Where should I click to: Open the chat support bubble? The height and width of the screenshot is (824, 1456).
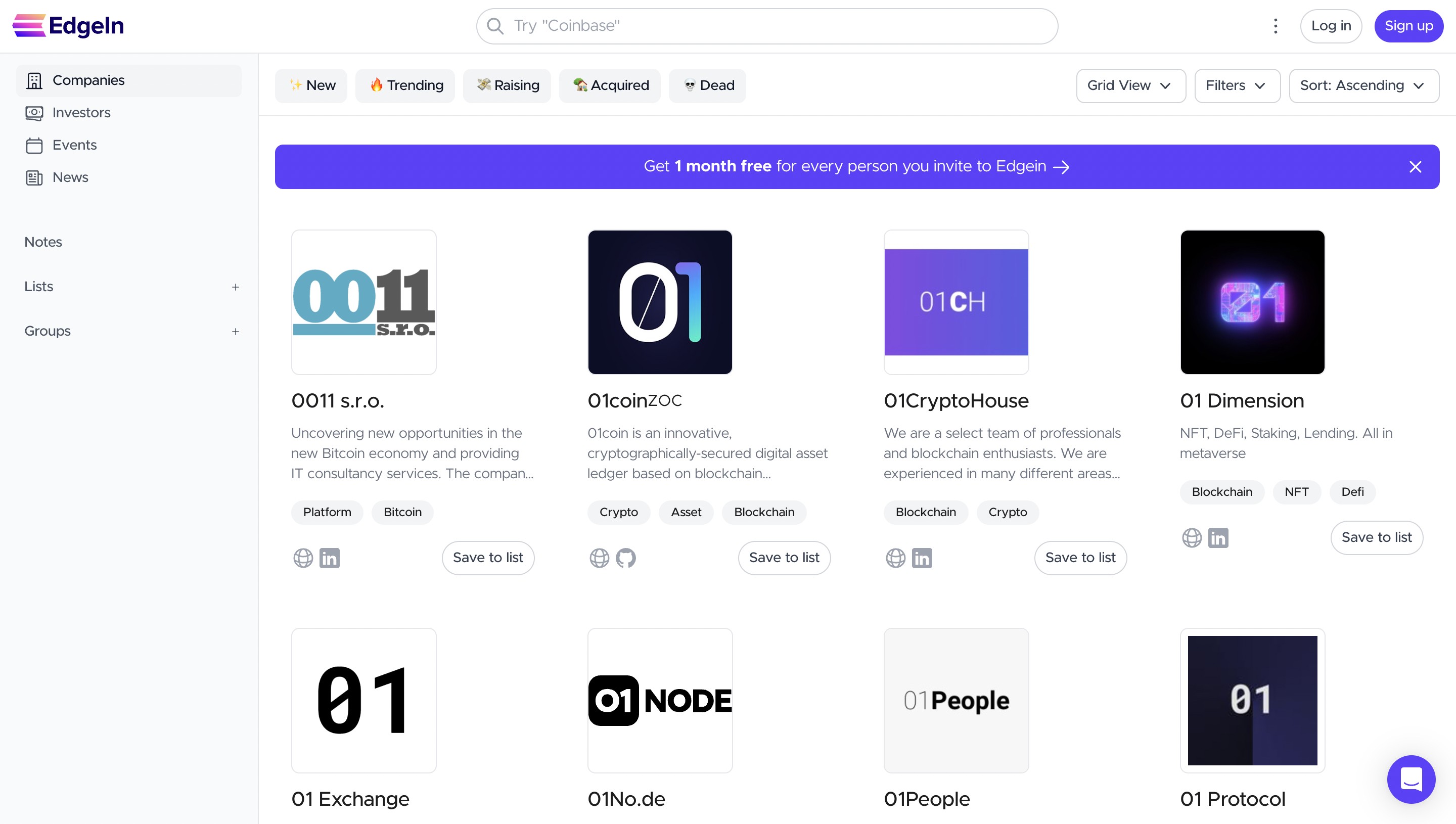click(x=1410, y=780)
